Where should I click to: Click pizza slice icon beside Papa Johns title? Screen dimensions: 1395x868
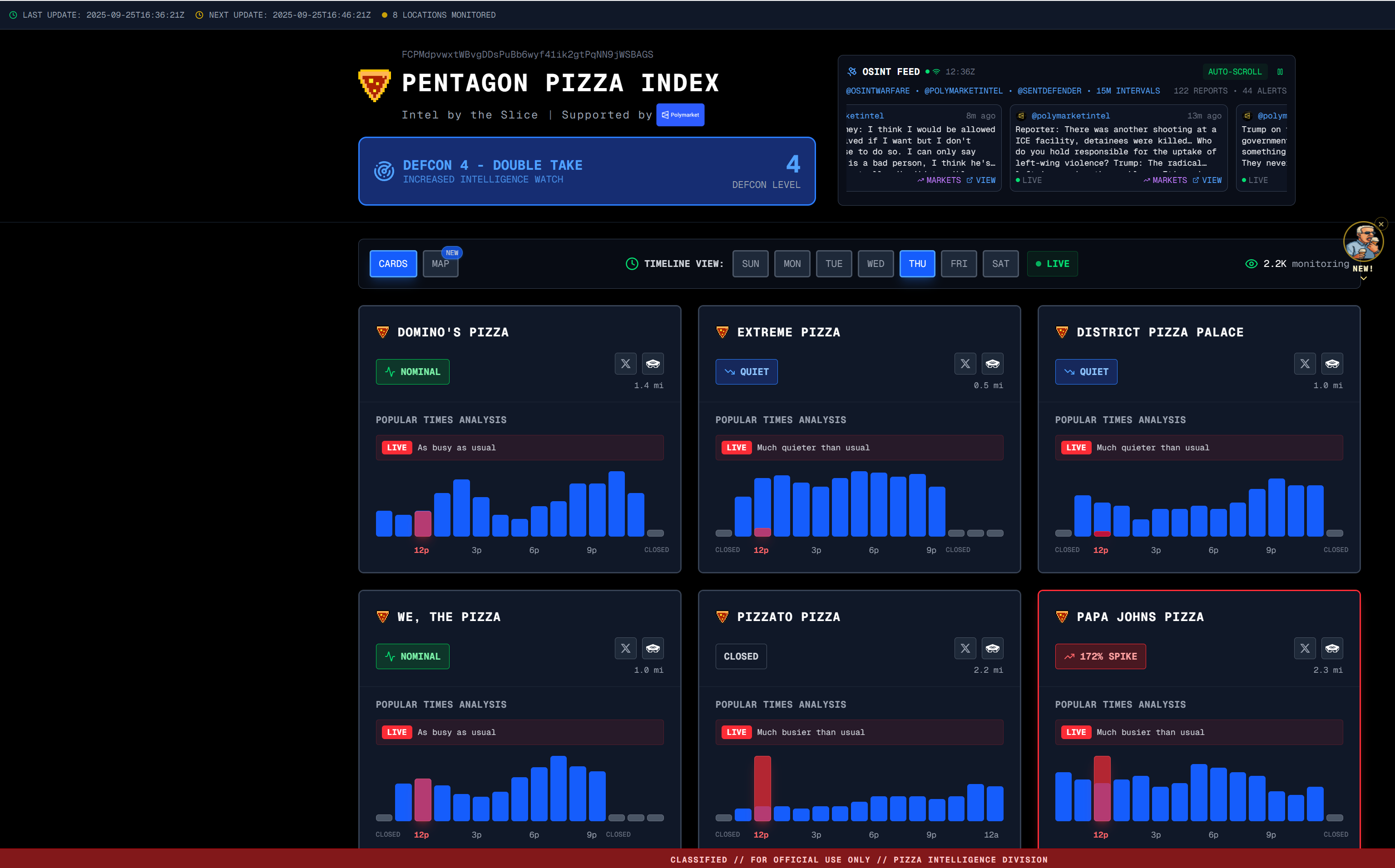(x=1062, y=617)
